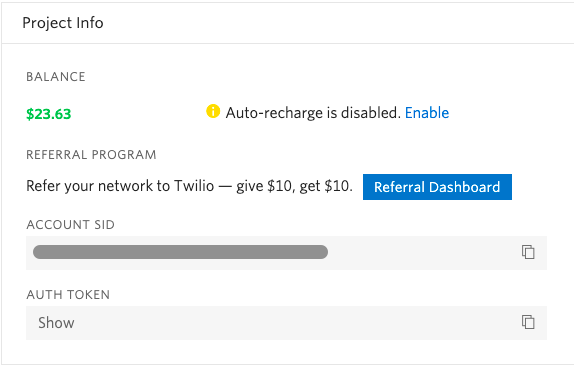Click the ACCOUNT SID label
The height and width of the screenshot is (367, 574).
[x=70, y=225]
